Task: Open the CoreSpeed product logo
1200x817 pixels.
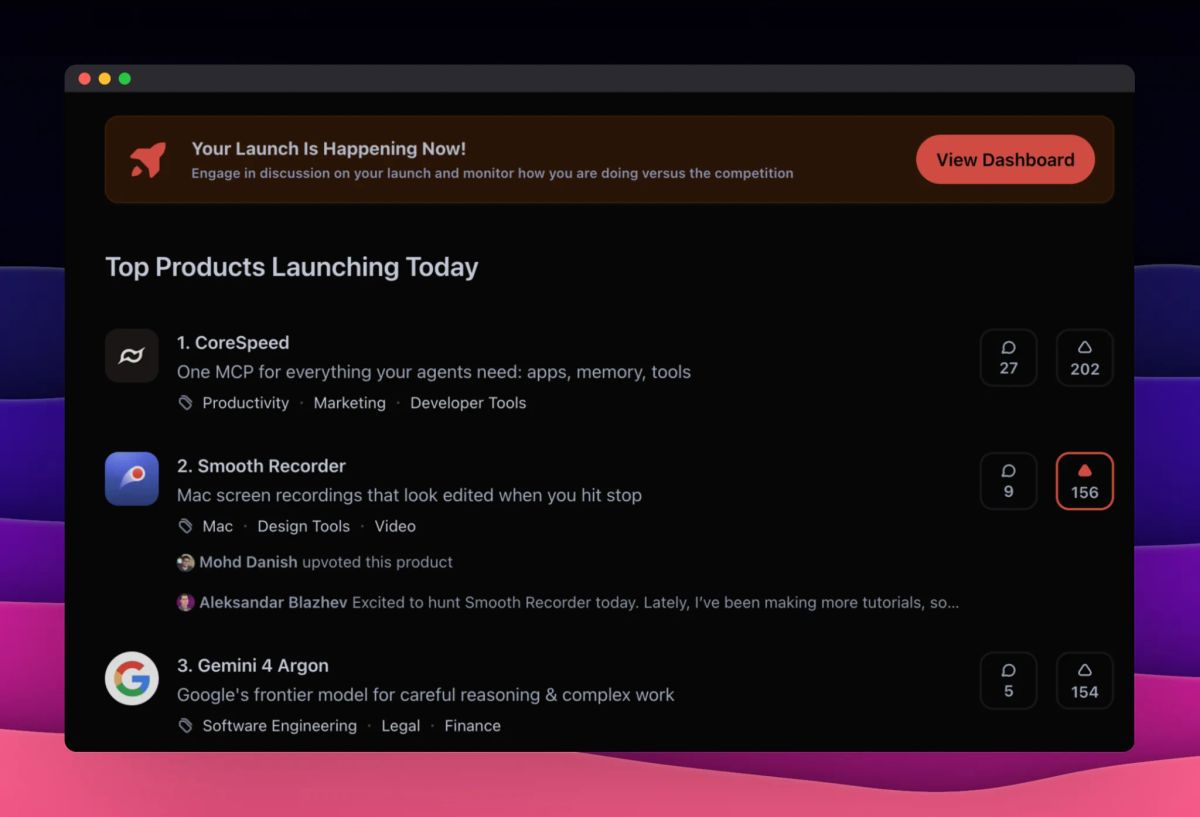Action: (x=132, y=356)
